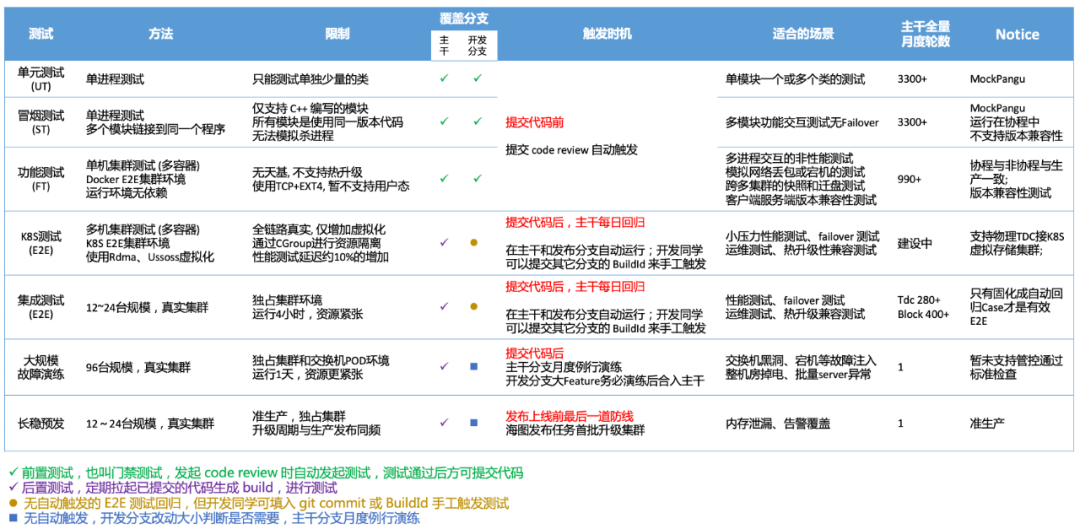Click the Docker E2E集群环境 text

tap(135, 179)
